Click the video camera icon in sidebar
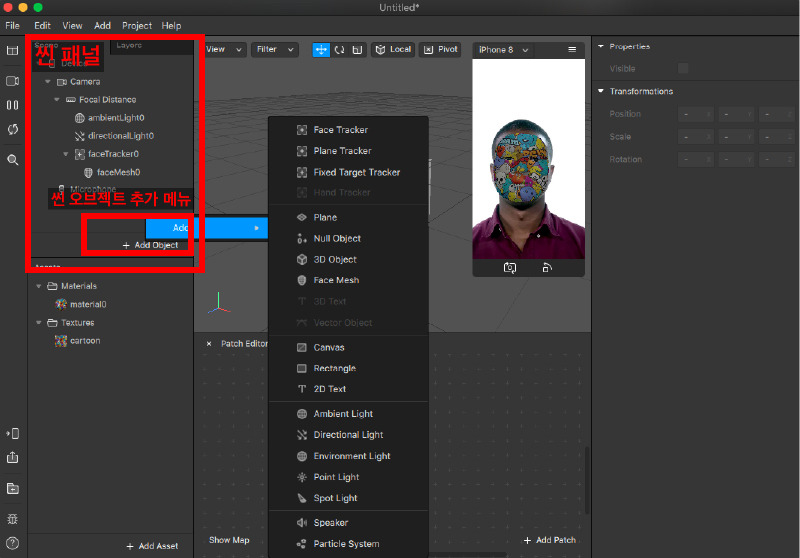 [13, 81]
